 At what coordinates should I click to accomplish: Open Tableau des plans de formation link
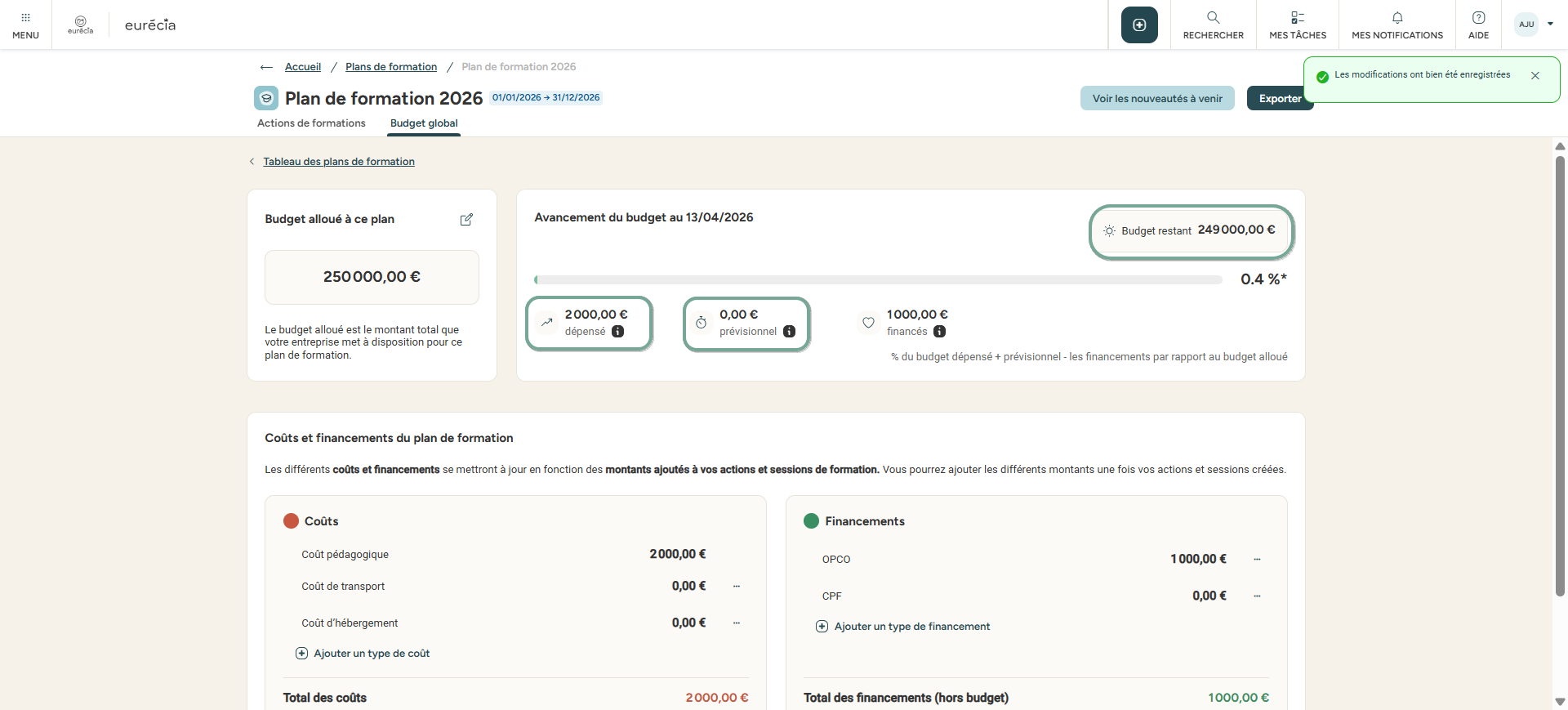click(338, 162)
